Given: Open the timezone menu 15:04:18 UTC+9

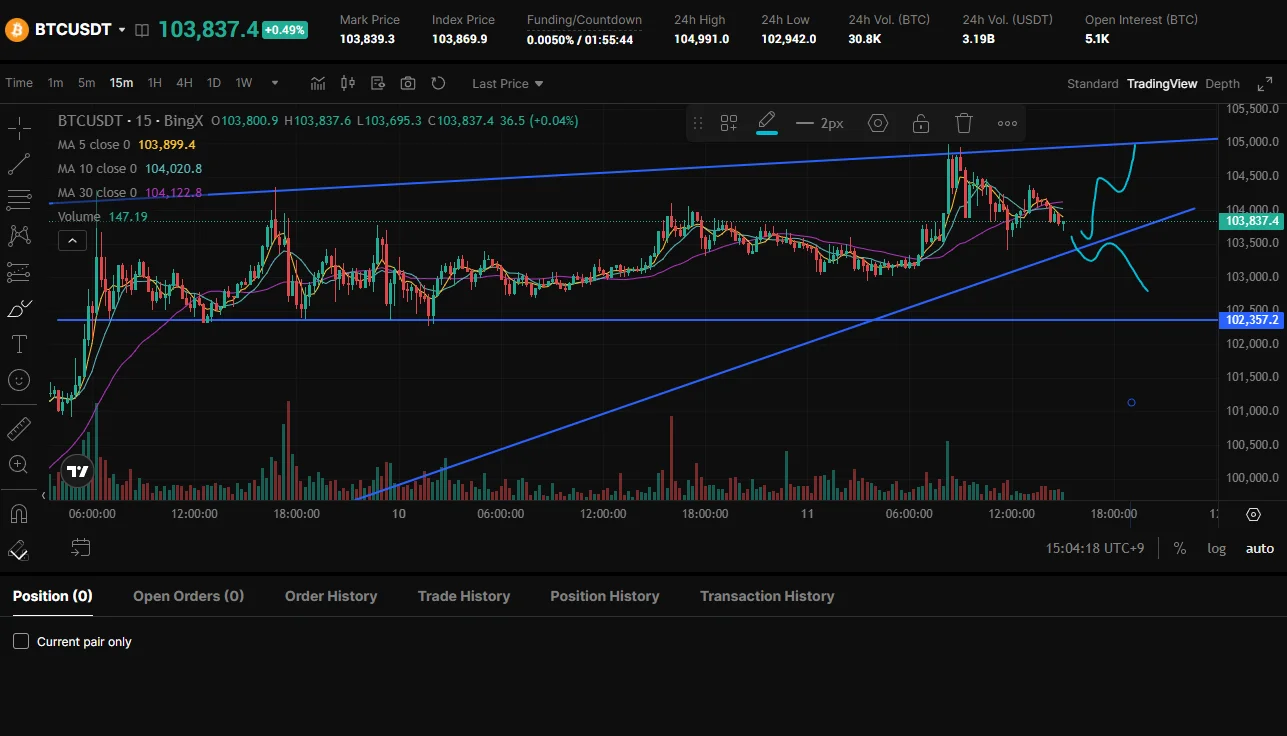Looking at the screenshot, I should 1096,548.
